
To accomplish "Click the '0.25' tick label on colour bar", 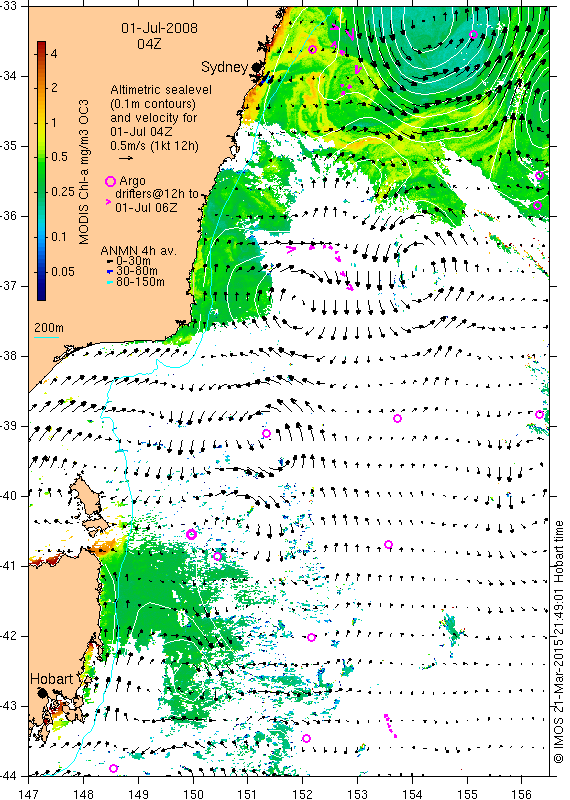I will click(63, 192).
